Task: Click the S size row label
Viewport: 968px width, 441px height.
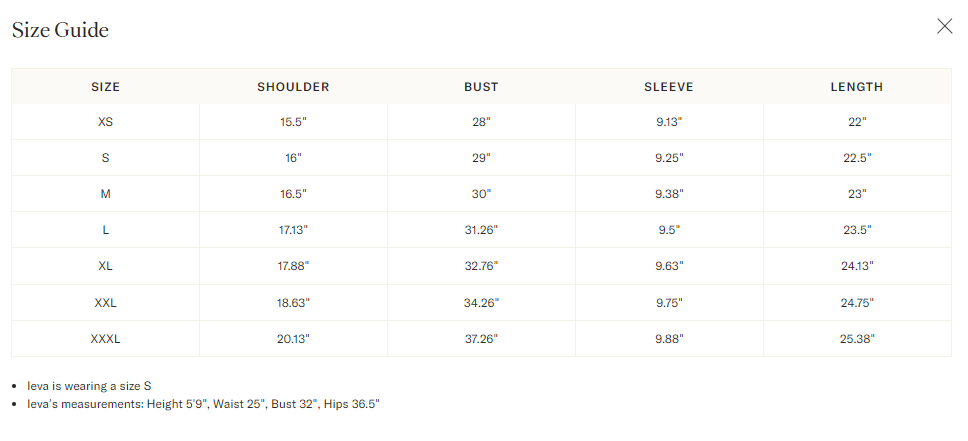Action: click(105, 158)
